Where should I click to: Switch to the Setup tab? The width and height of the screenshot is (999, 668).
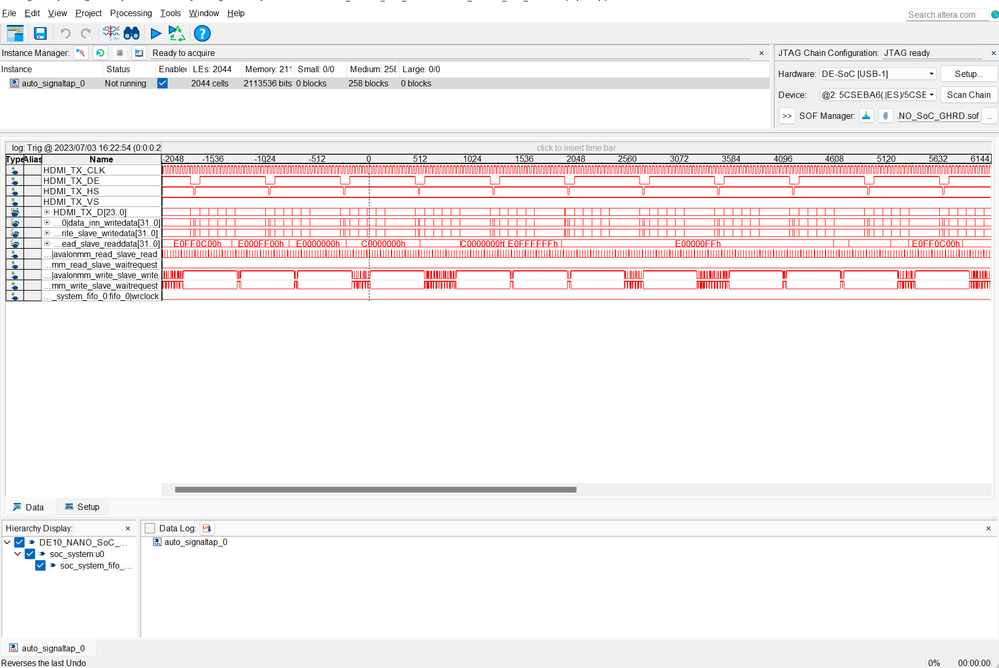pyautogui.click(x=82, y=507)
